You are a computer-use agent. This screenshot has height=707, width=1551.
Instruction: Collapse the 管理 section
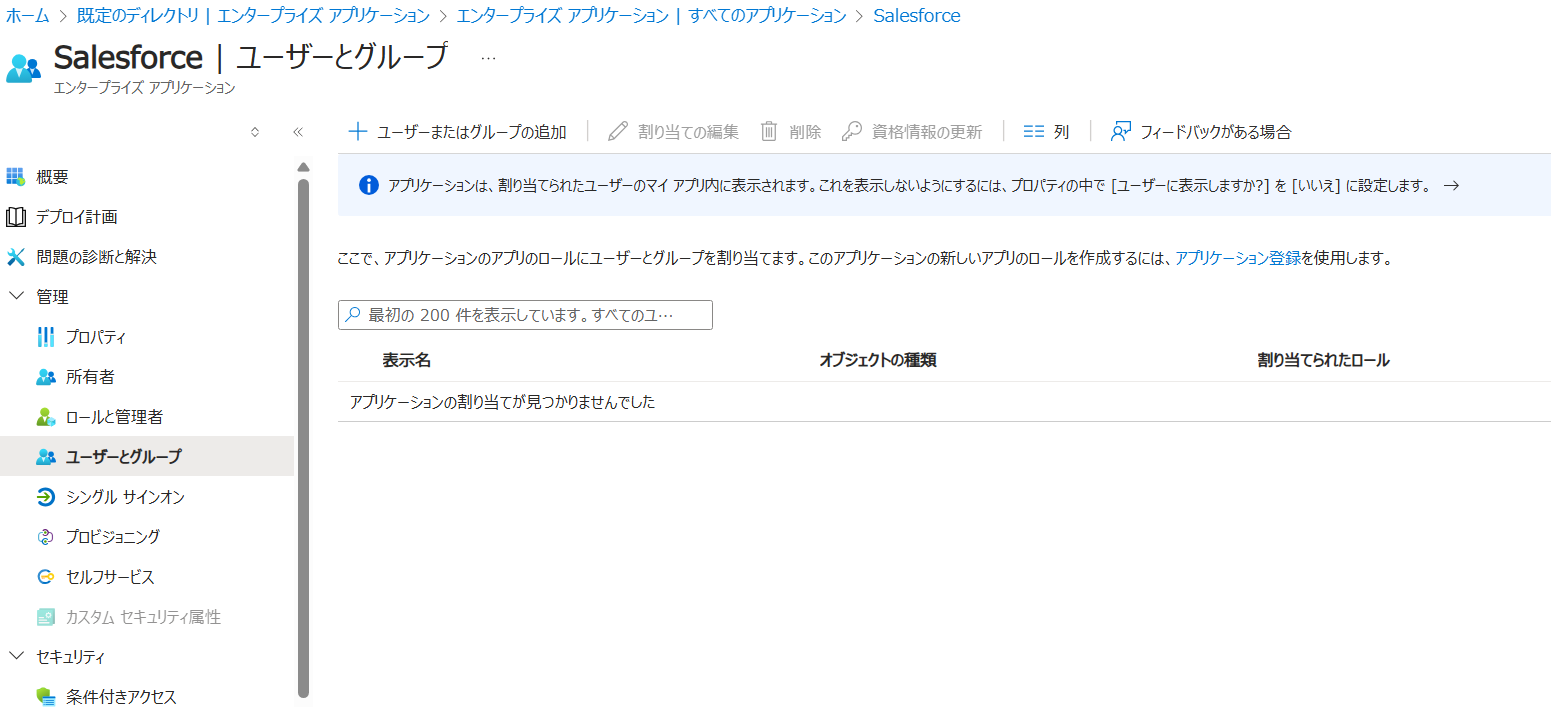click(16, 297)
